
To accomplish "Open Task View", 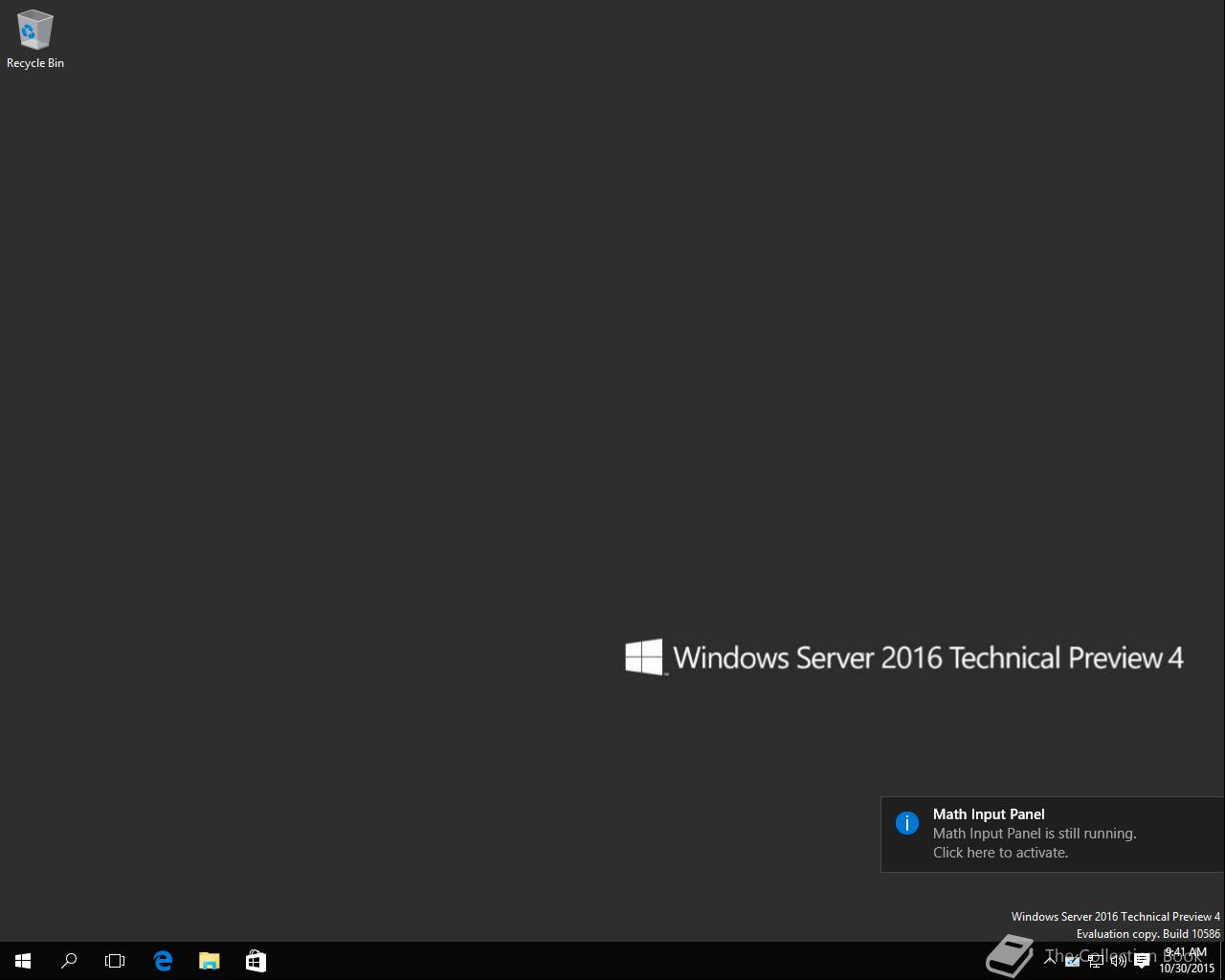I will click(x=115, y=961).
